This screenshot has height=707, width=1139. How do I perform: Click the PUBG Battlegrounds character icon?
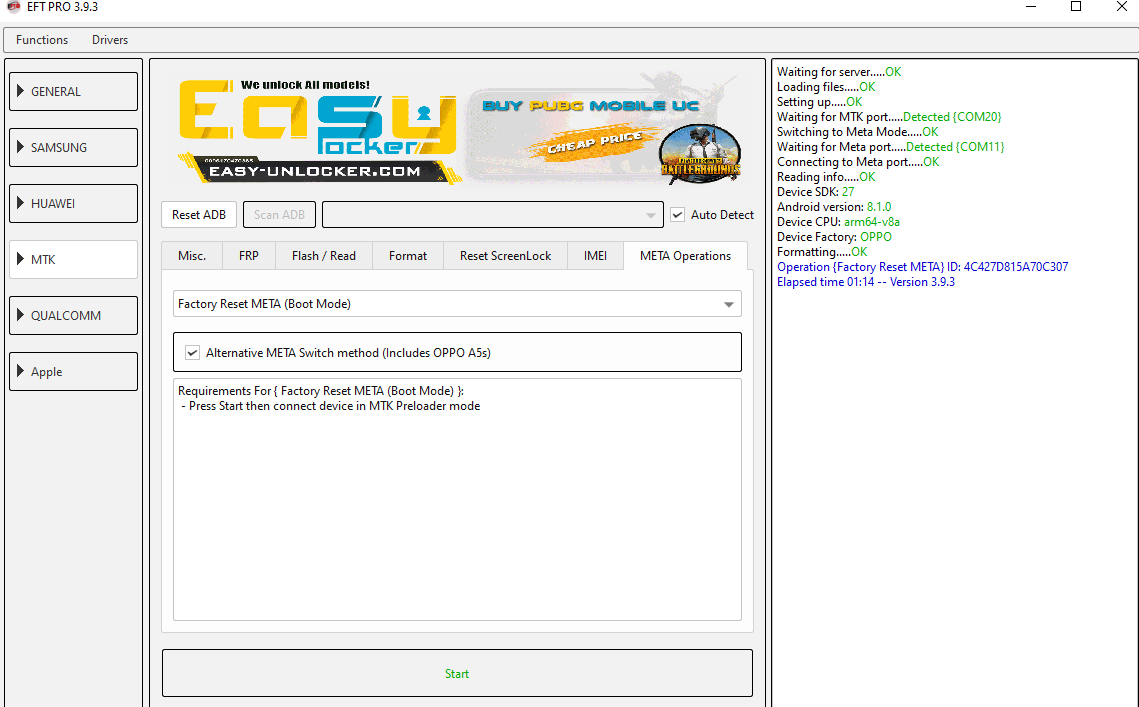point(700,153)
